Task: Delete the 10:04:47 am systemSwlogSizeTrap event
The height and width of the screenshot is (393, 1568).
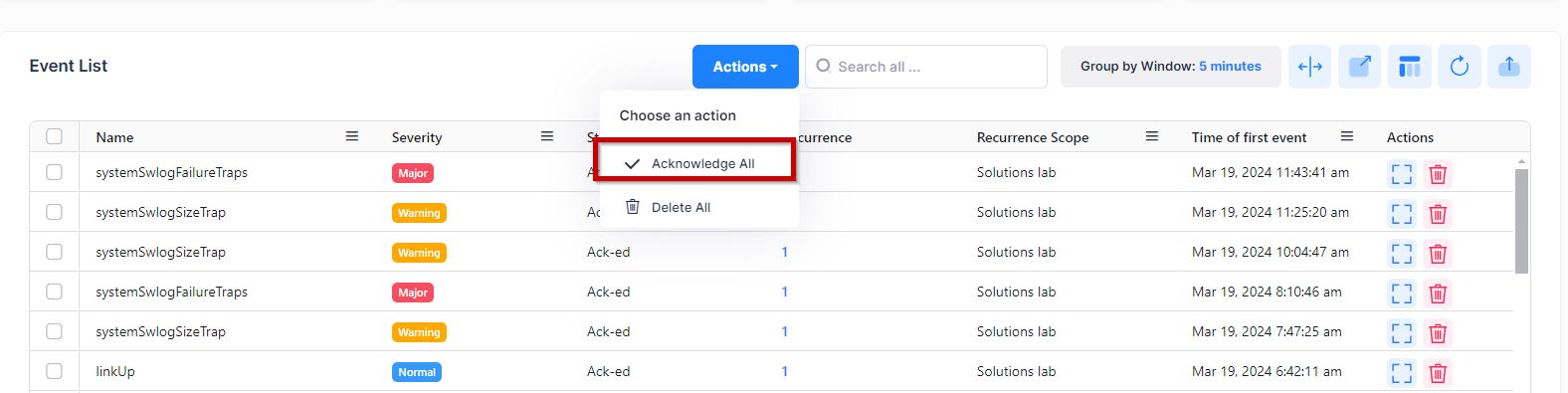Action: (1438, 254)
